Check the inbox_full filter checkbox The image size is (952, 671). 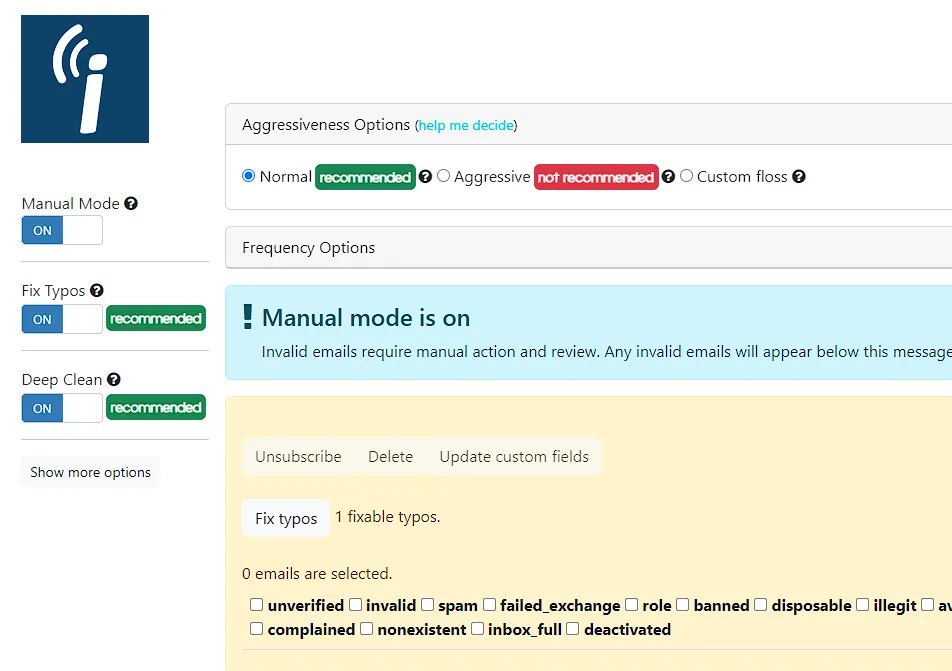478,628
